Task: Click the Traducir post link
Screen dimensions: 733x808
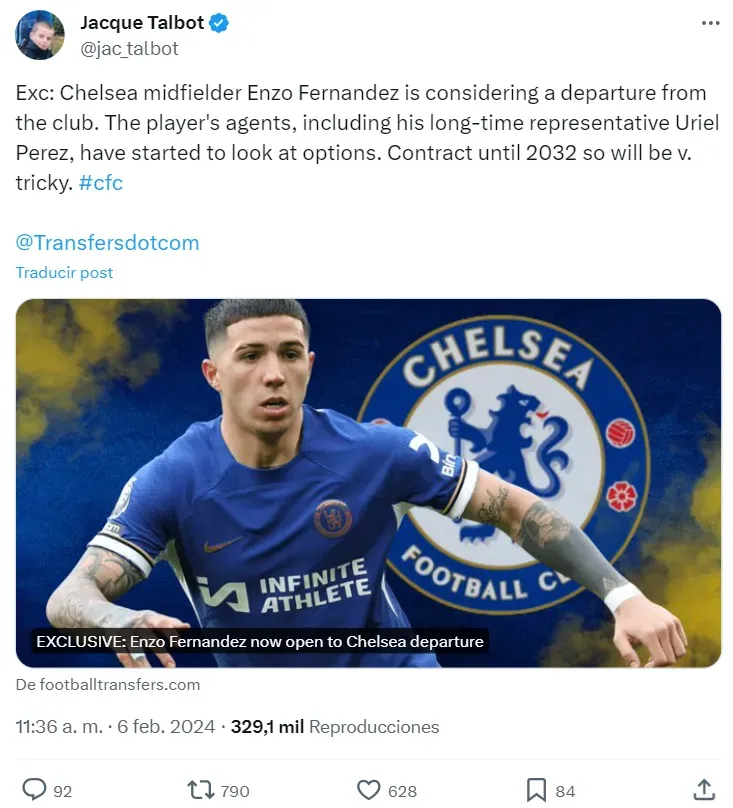Action: (65, 272)
